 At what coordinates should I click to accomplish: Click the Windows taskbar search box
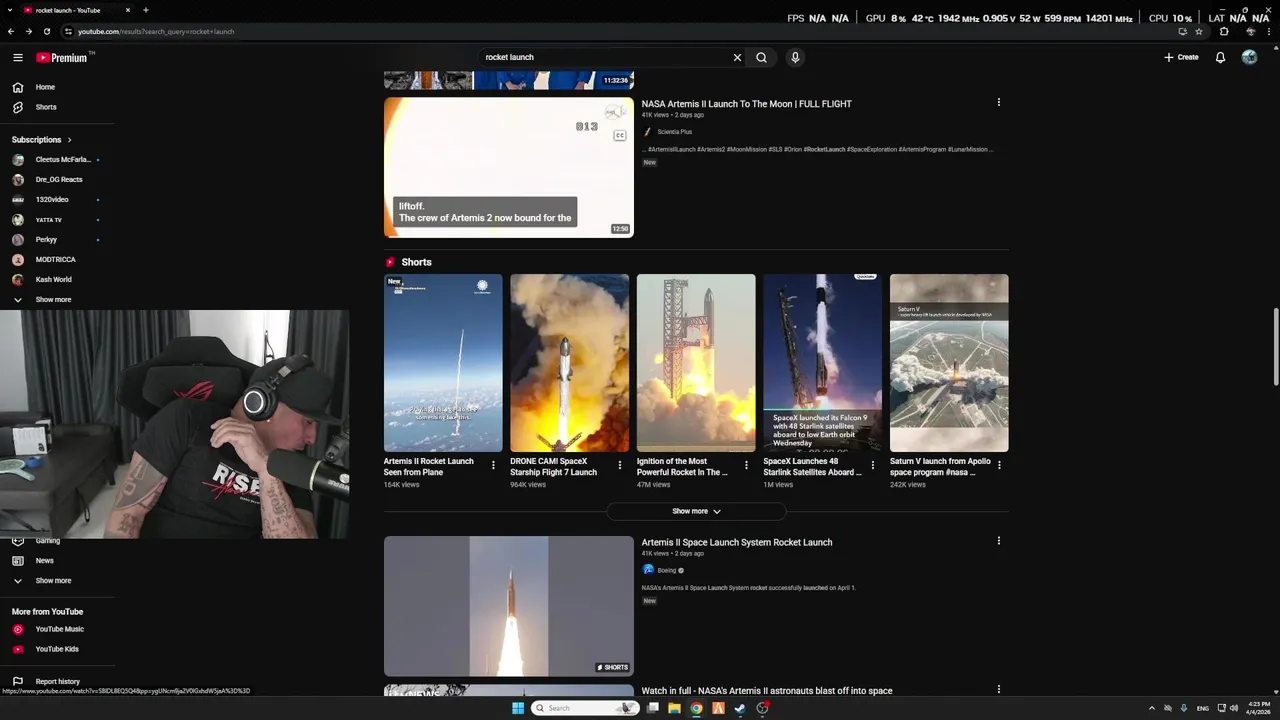coord(583,708)
